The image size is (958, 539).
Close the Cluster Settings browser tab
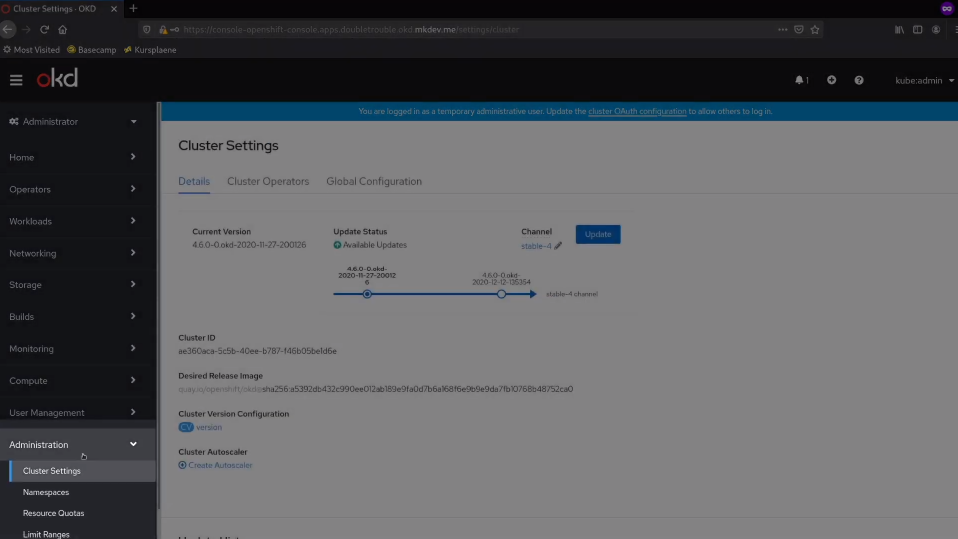coord(114,9)
